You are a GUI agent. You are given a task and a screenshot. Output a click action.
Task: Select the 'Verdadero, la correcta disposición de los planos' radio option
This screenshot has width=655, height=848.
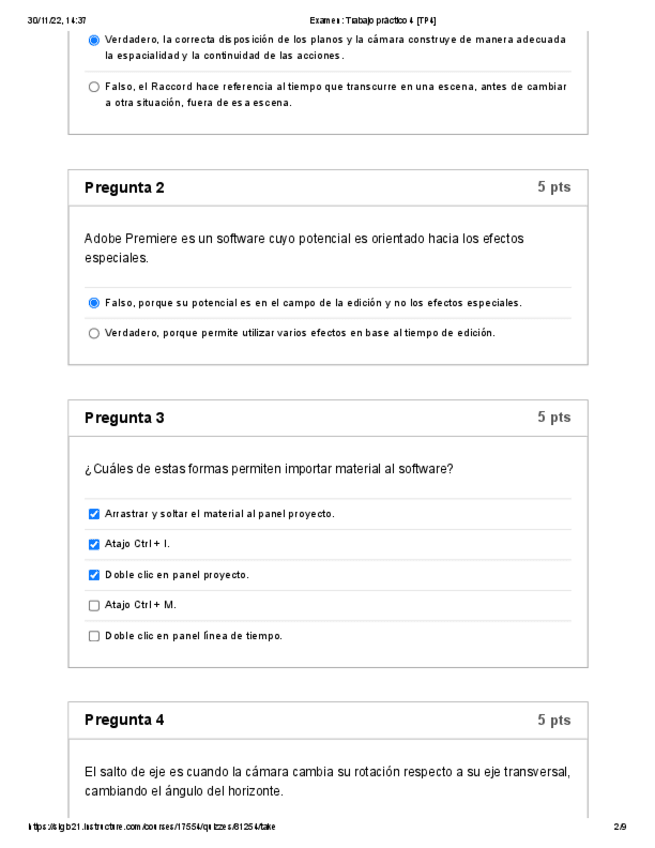pos(94,40)
